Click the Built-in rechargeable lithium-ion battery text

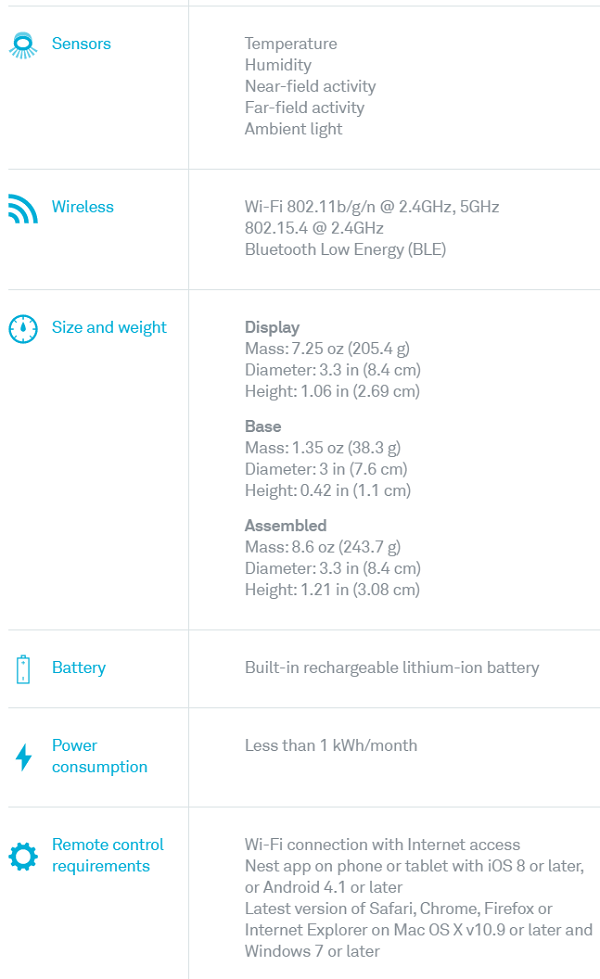(x=392, y=668)
